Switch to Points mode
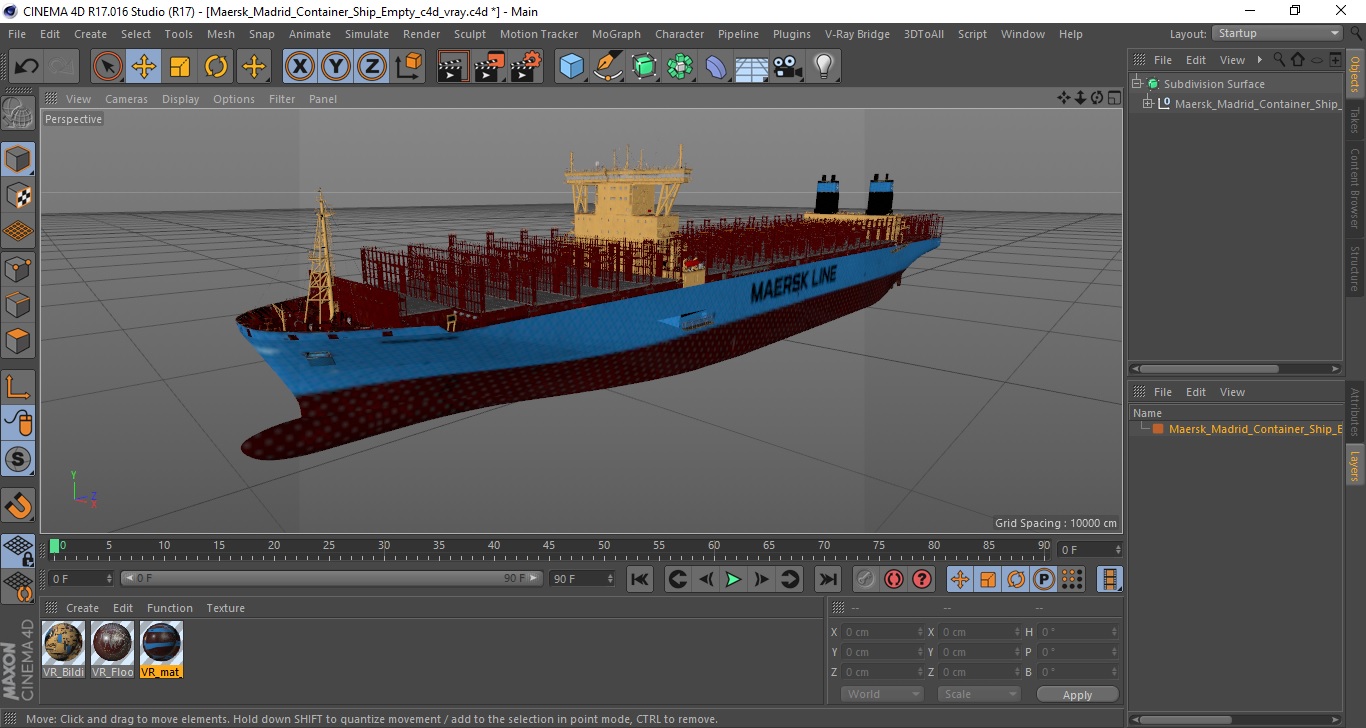The width and height of the screenshot is (1366, 728). tap(18, 268)
